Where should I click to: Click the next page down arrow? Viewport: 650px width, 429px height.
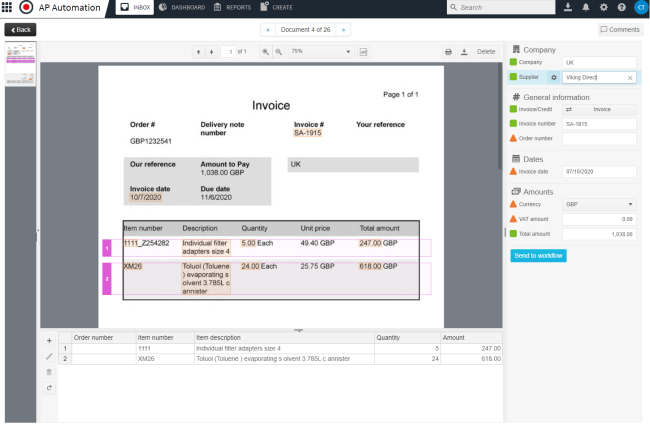tap(211, 52)
